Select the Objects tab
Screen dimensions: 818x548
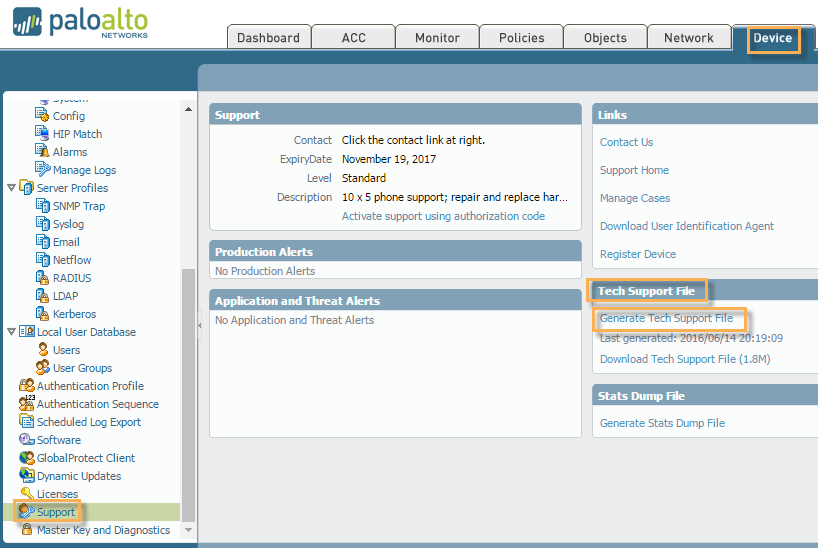(x=605, y=38)
